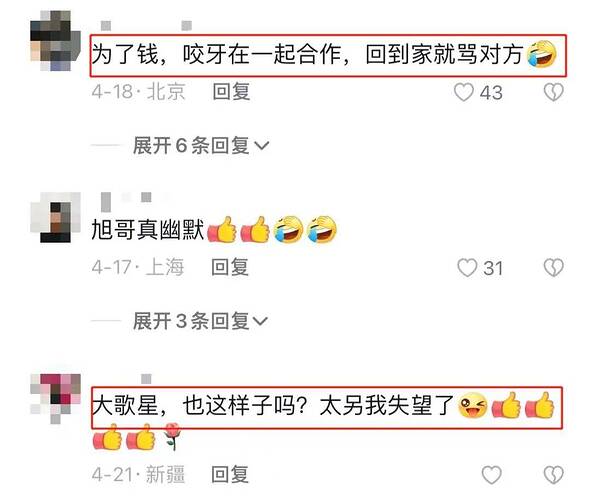The height and width of the screenshot is (500, 590).
Task: Like the Beijing comment with 43 likes
Action: coord(463,92)
